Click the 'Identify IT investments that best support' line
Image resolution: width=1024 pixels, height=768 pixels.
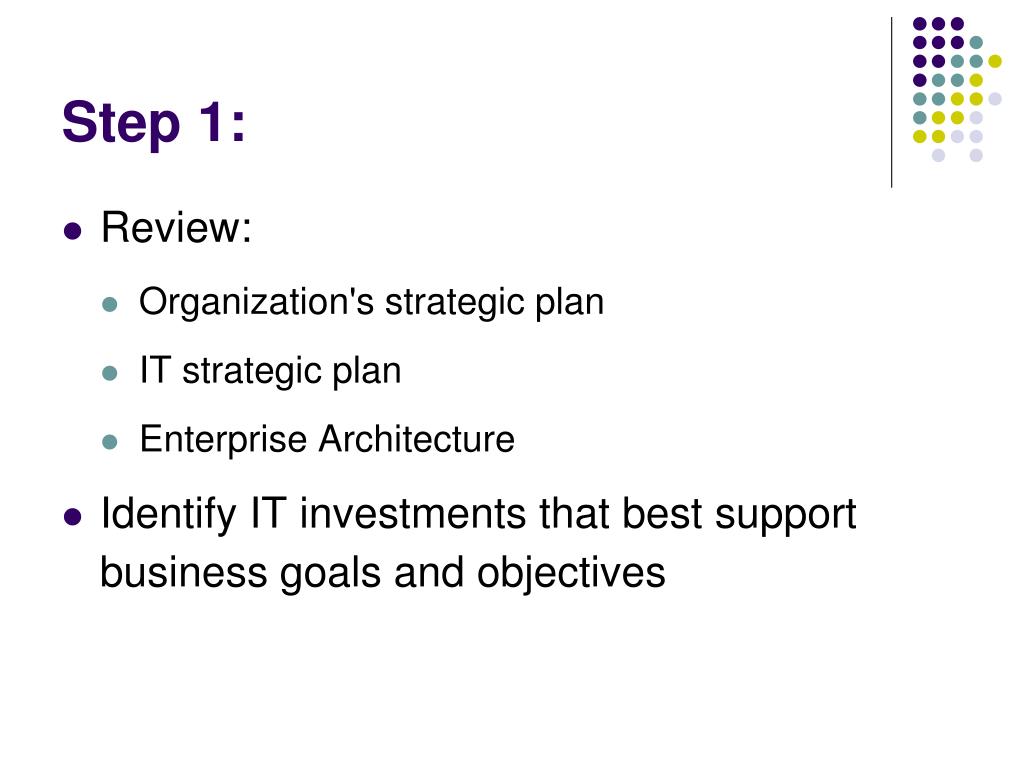click(478, 515)
